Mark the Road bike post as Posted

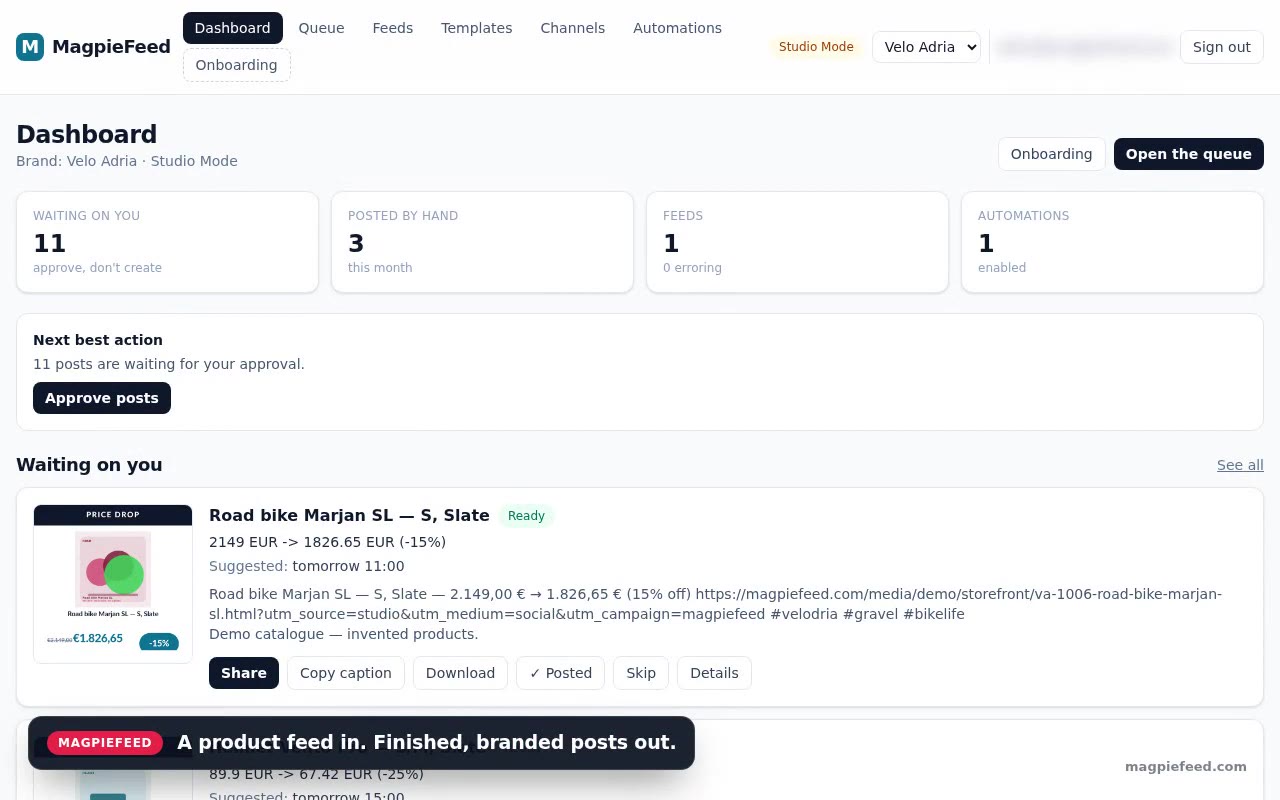click(x=561, y=673)
